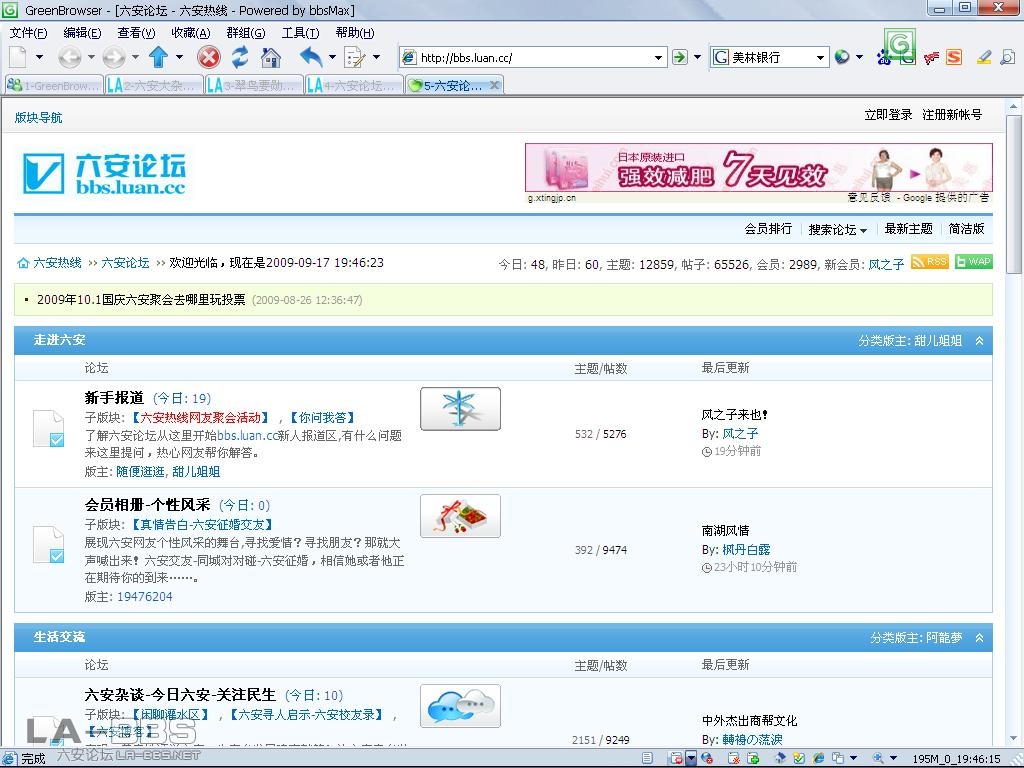Viewport: 1024px width, 768px height.
Task: Click the Stop loading toolbar icon
Action: coord(208,57)
